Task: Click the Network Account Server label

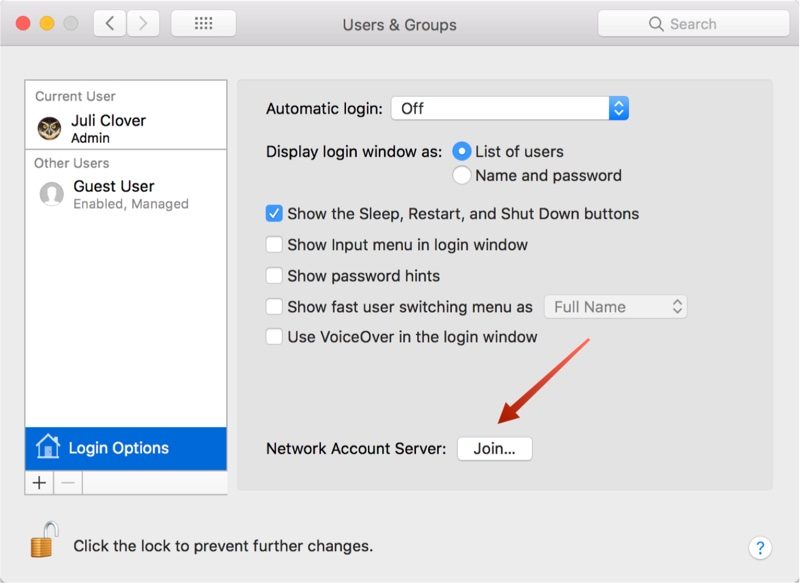Action: point(356,449)
